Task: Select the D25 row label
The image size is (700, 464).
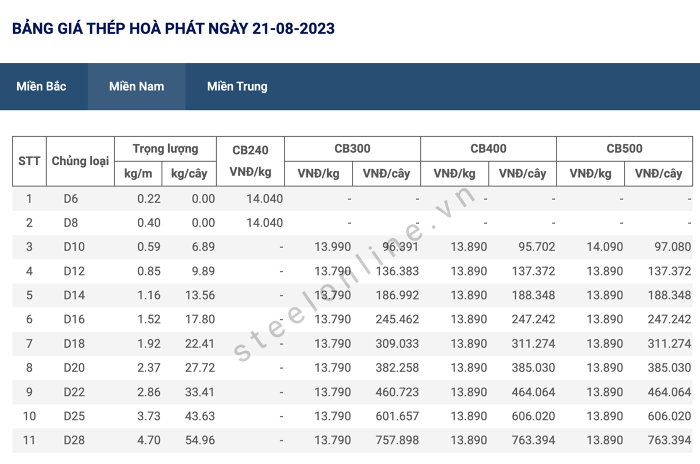Action: click(74, 416)
